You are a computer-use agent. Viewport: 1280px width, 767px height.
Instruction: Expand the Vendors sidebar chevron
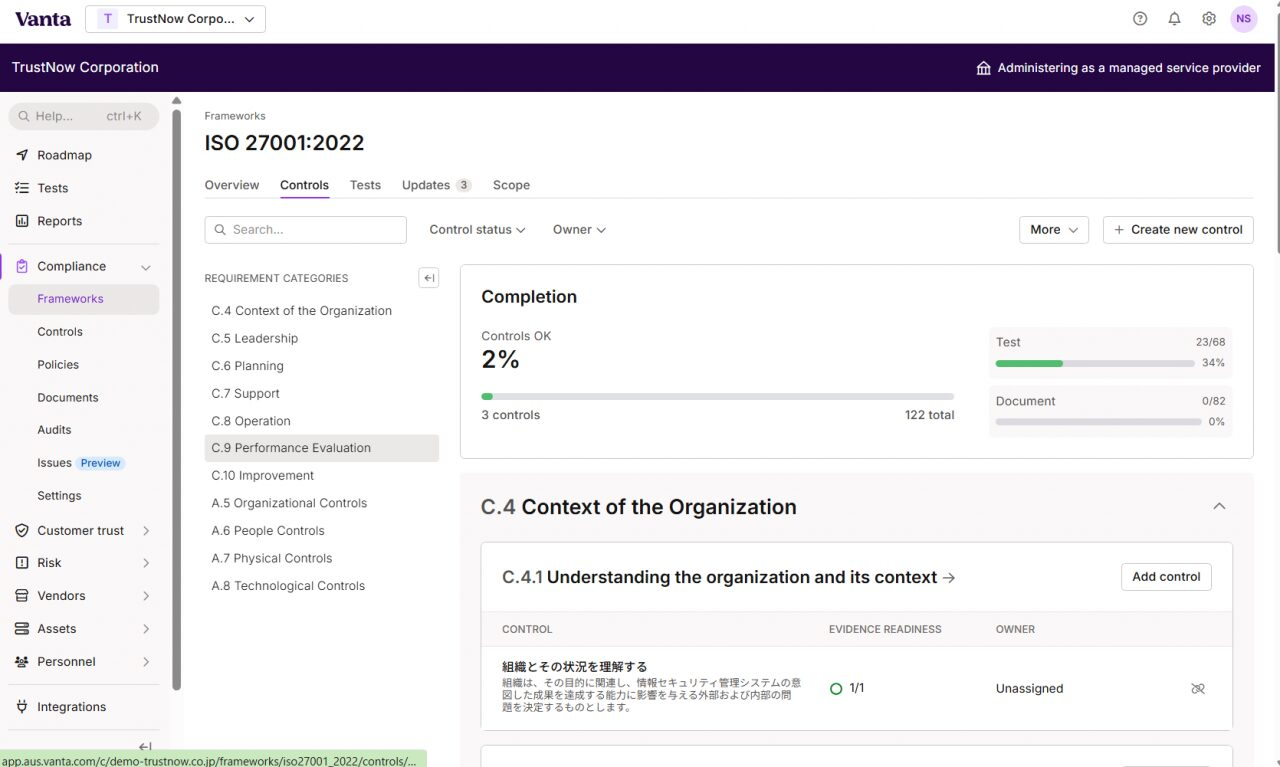click(x=146, y=596)
